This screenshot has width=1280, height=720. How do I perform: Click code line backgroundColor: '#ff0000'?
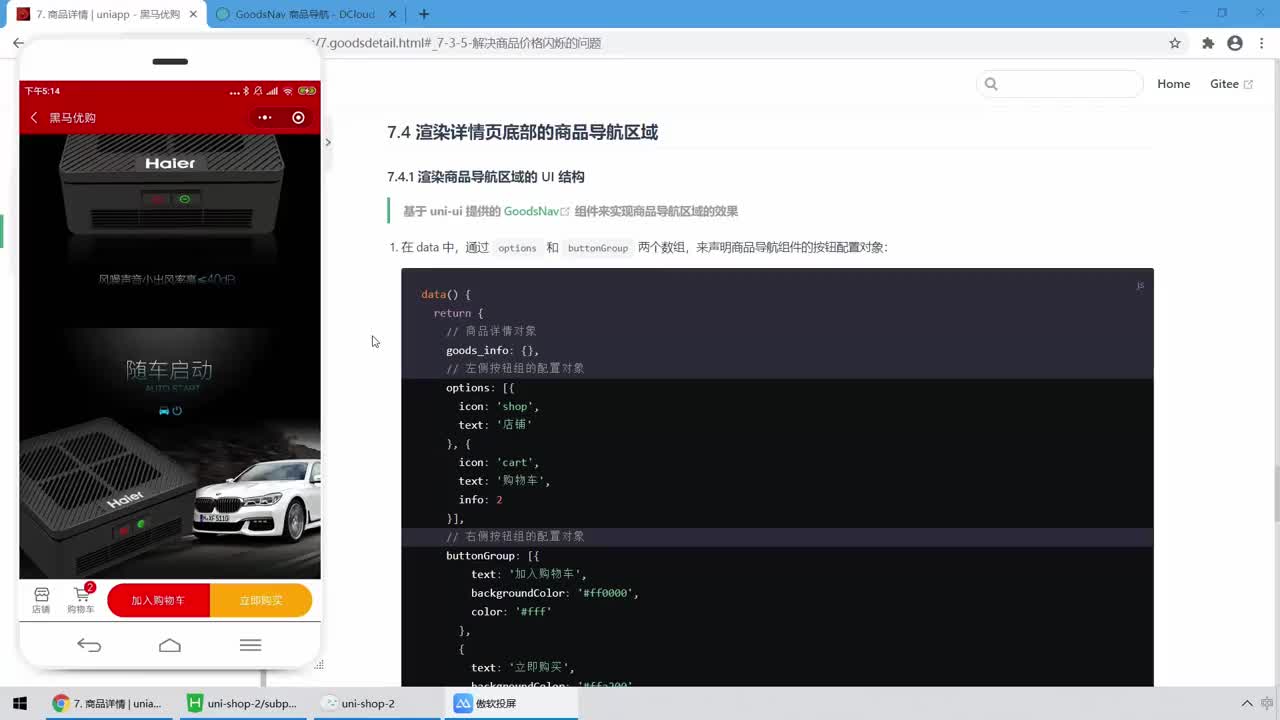tap(555, 593)
